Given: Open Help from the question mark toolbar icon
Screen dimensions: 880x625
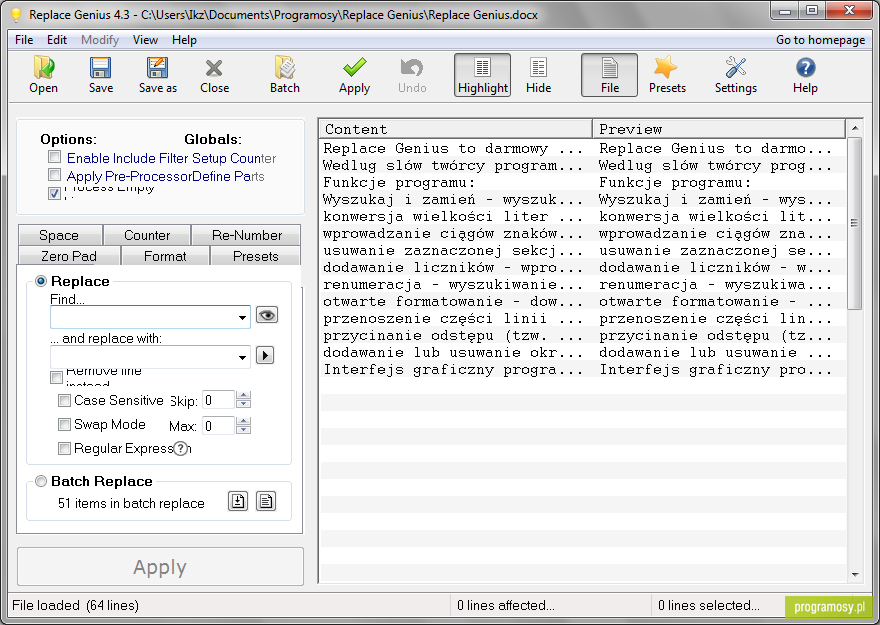Looking at the screenshot, I should (x=805, y=75).
